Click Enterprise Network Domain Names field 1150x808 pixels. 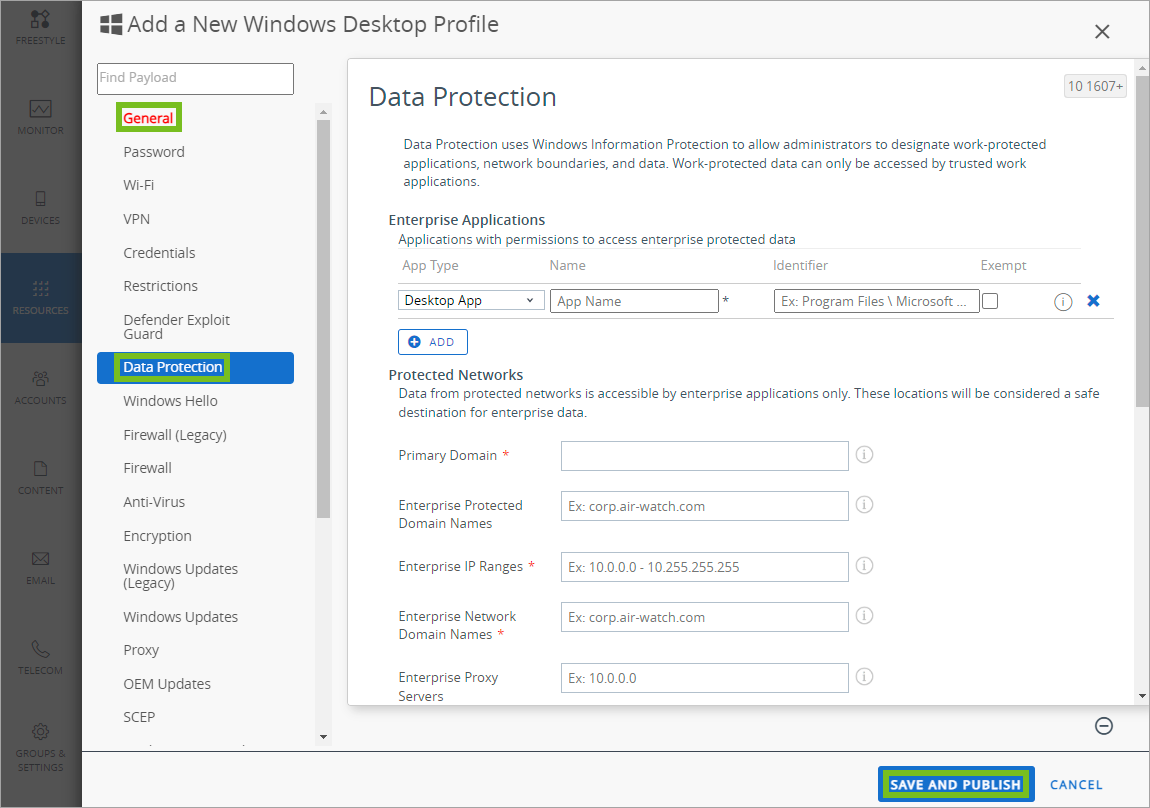[x=705, y=617]
